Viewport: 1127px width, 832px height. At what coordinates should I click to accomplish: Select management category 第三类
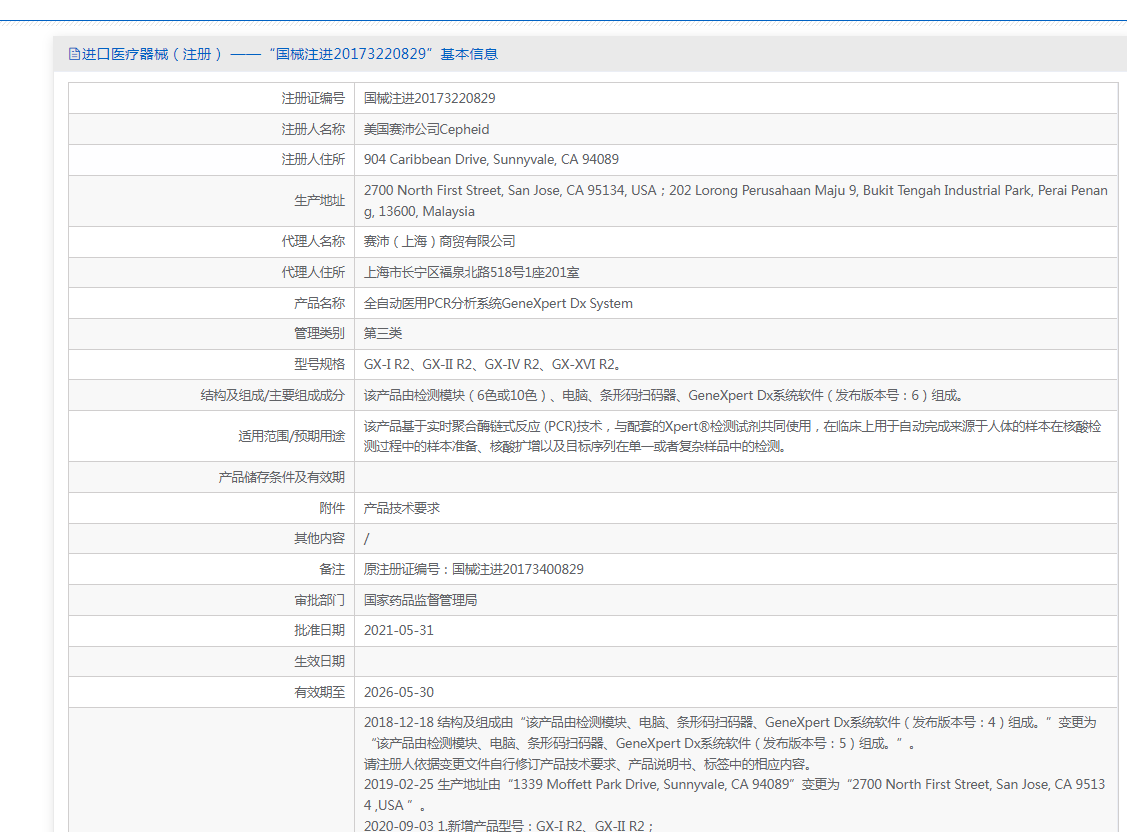pos(383,333)
